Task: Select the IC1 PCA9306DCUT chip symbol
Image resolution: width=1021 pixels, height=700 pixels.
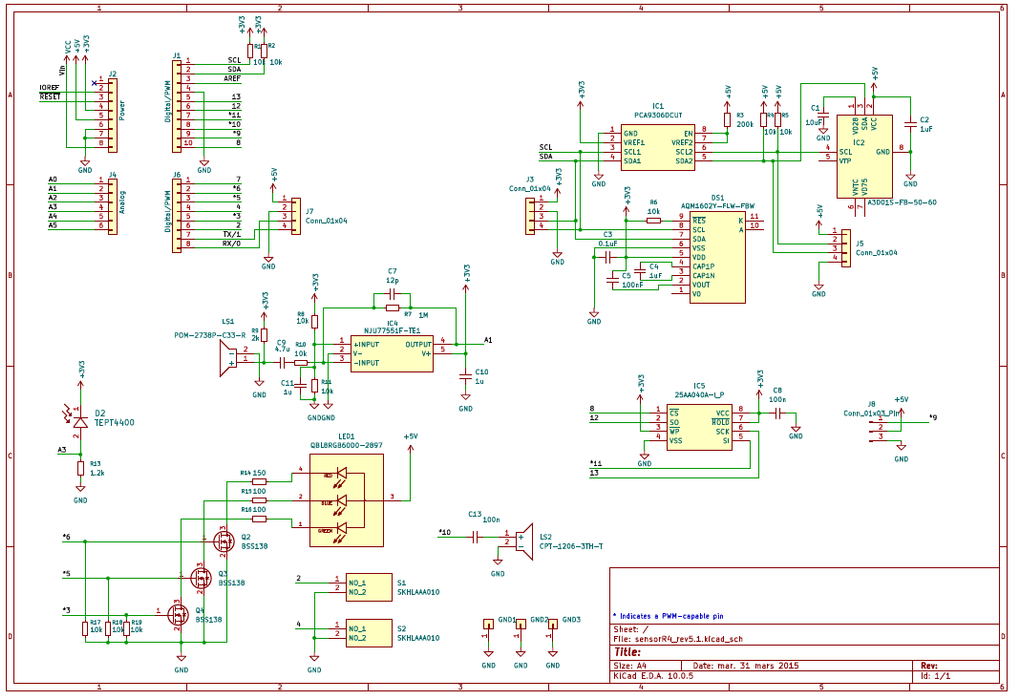Action: click(658, 145)
